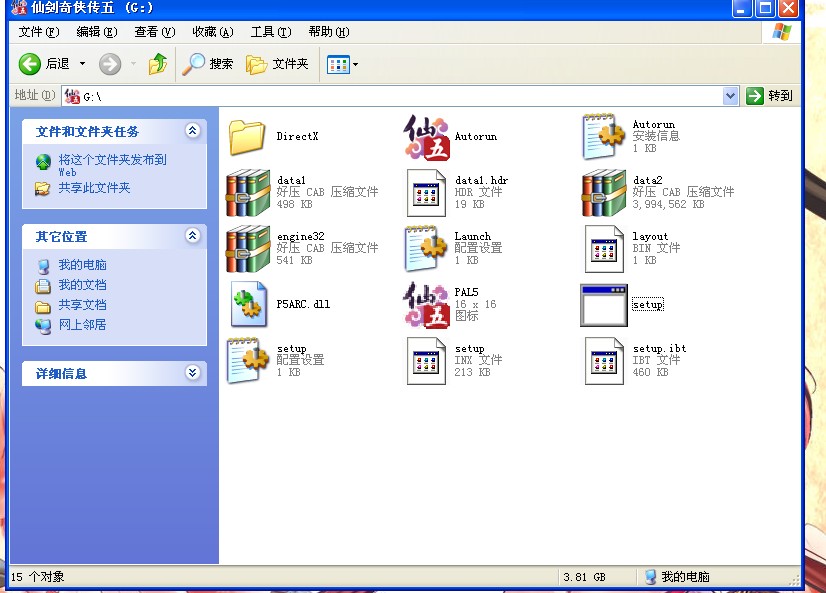Select the data2 CAB archive icon
The width and height of the screenshot is (826, 593).
(x=604, y=193)
